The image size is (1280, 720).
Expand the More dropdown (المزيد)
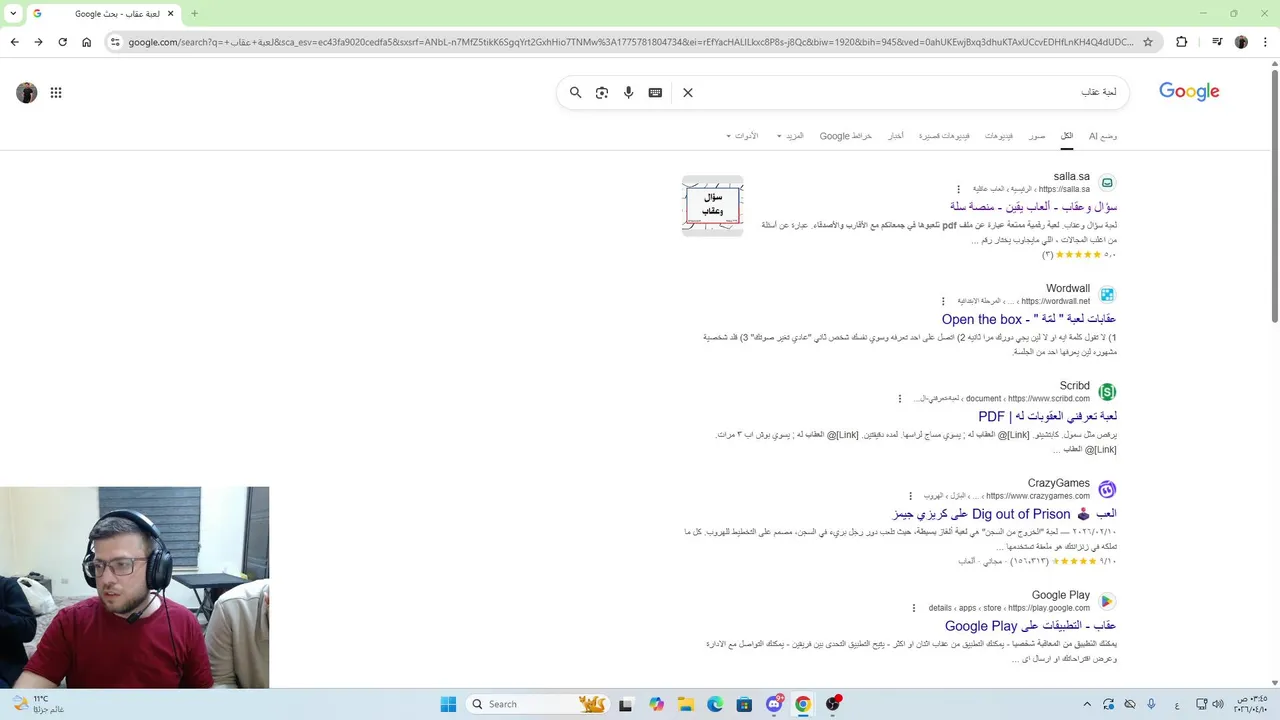pos(790,135)
